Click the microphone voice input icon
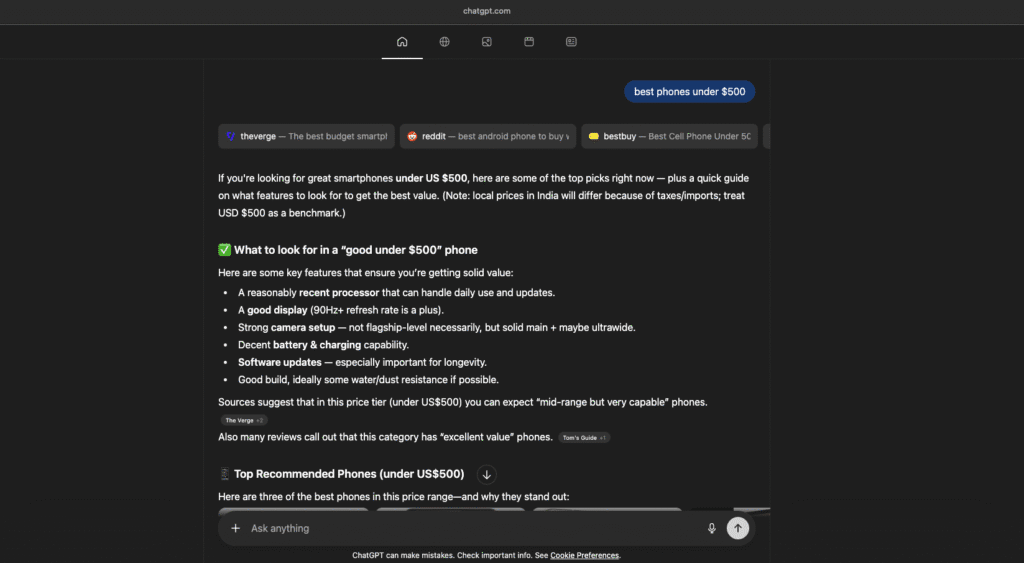 click(711, 528)
